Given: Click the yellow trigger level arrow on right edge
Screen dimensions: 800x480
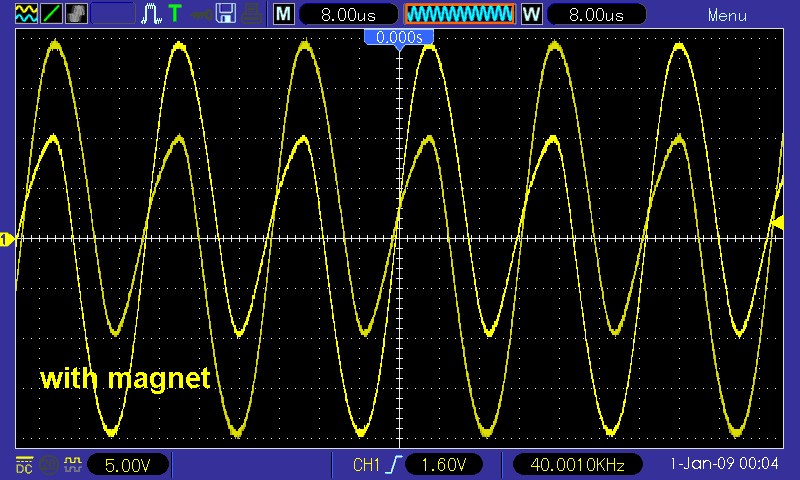Looking at the screenshot, I should coord(777,222).
